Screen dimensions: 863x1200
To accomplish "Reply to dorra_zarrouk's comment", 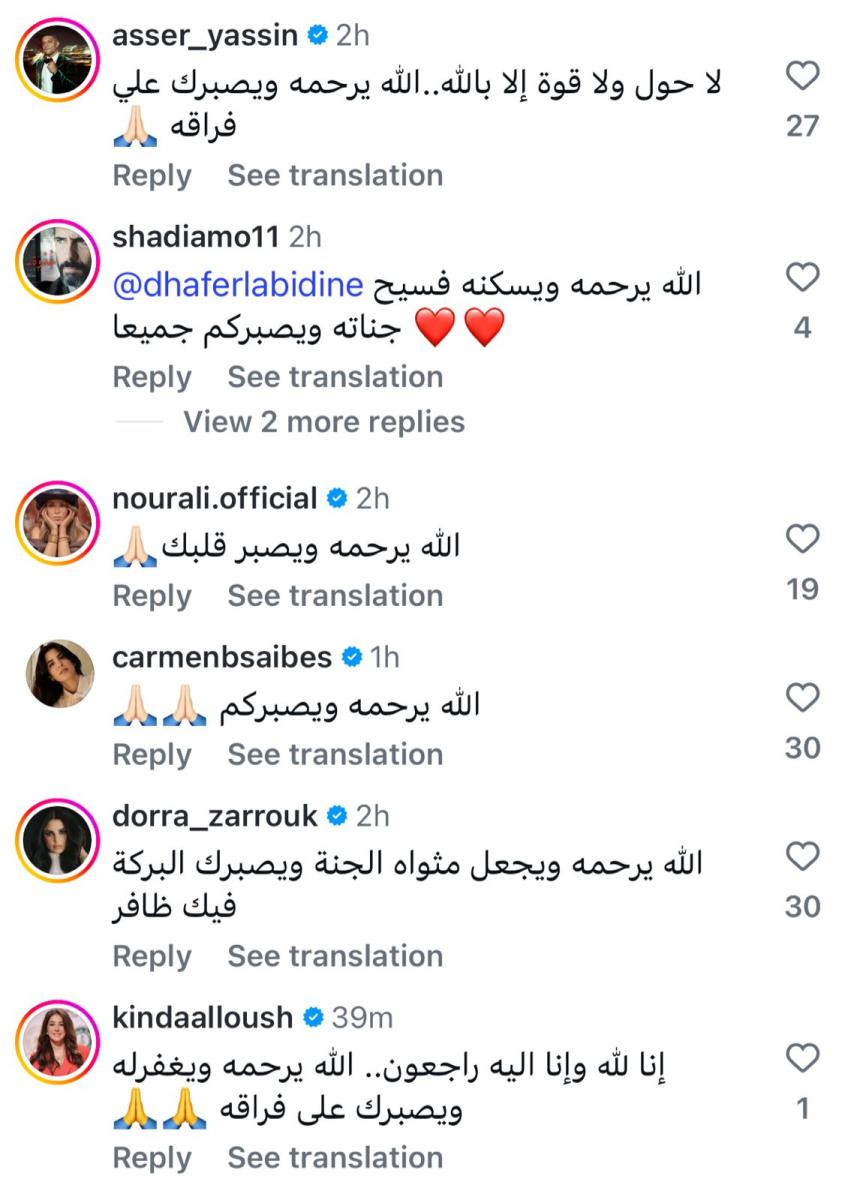I will click(x=152, y=955).
